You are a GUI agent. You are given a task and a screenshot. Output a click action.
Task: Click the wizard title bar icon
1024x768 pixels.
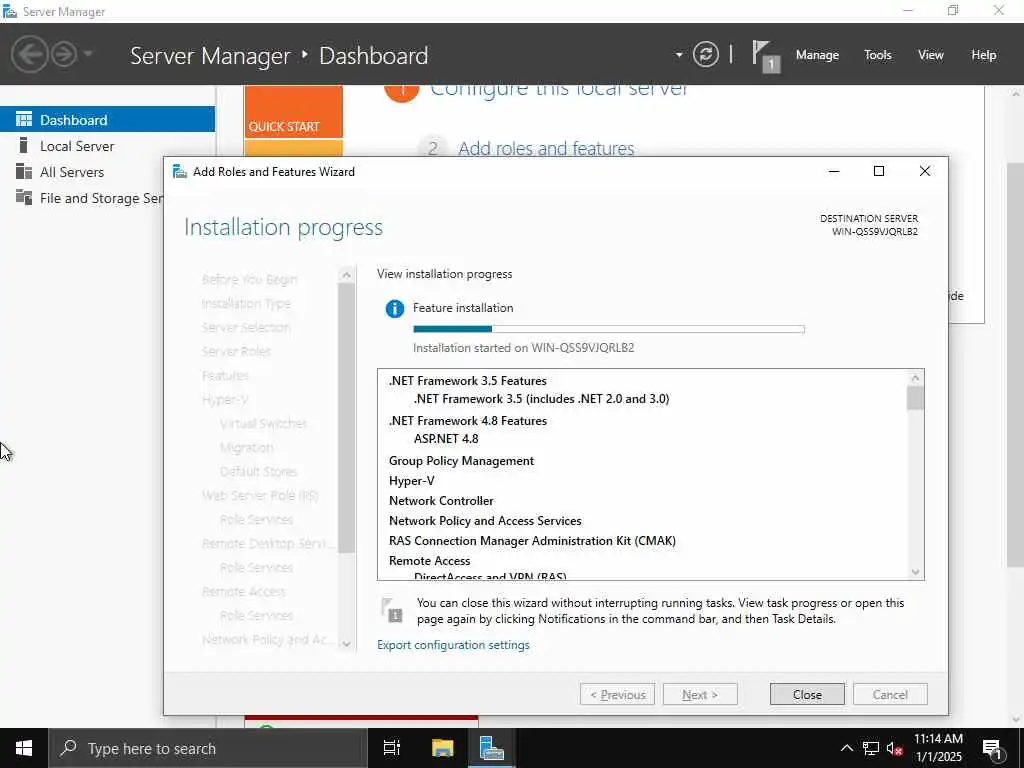pyautogui.click(x=179, y=172)
